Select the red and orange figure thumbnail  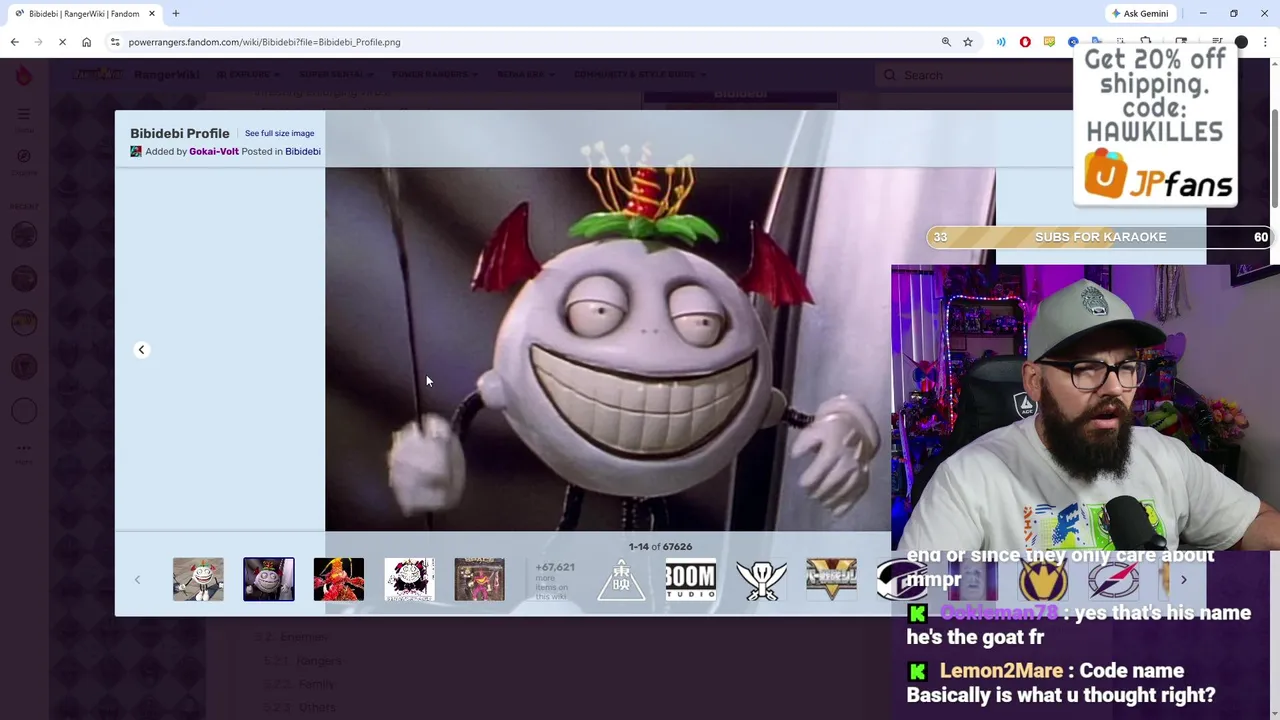(x=339, y=579)
